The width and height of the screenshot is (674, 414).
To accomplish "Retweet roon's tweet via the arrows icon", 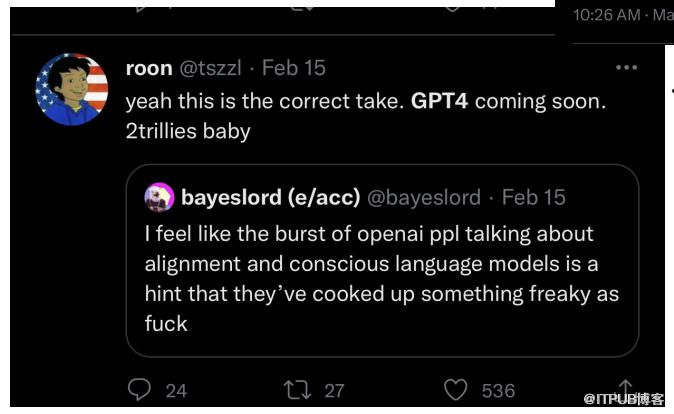I will tap(297, 390).
